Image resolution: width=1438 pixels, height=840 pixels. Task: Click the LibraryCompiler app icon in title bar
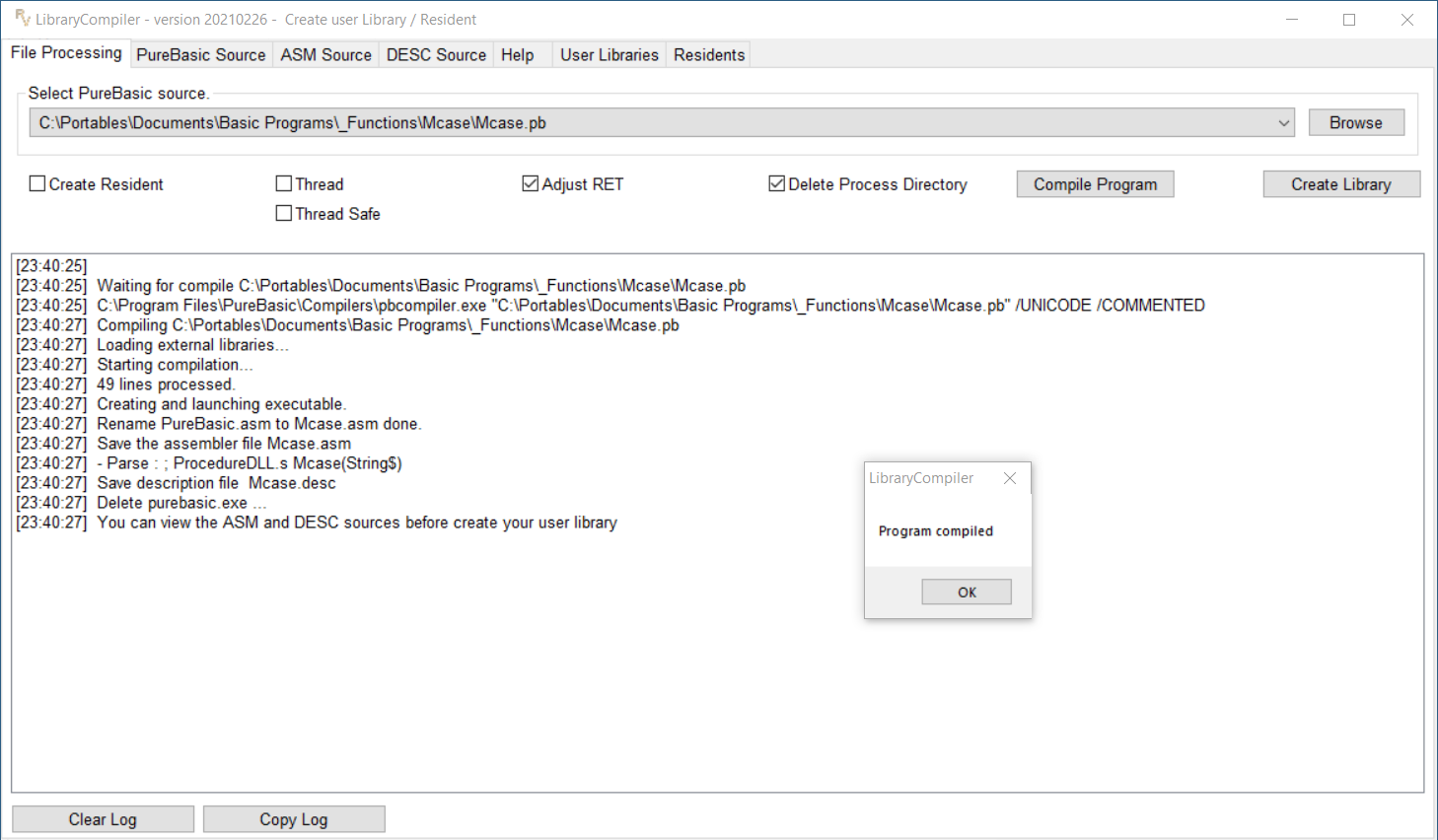pos(22,19)
